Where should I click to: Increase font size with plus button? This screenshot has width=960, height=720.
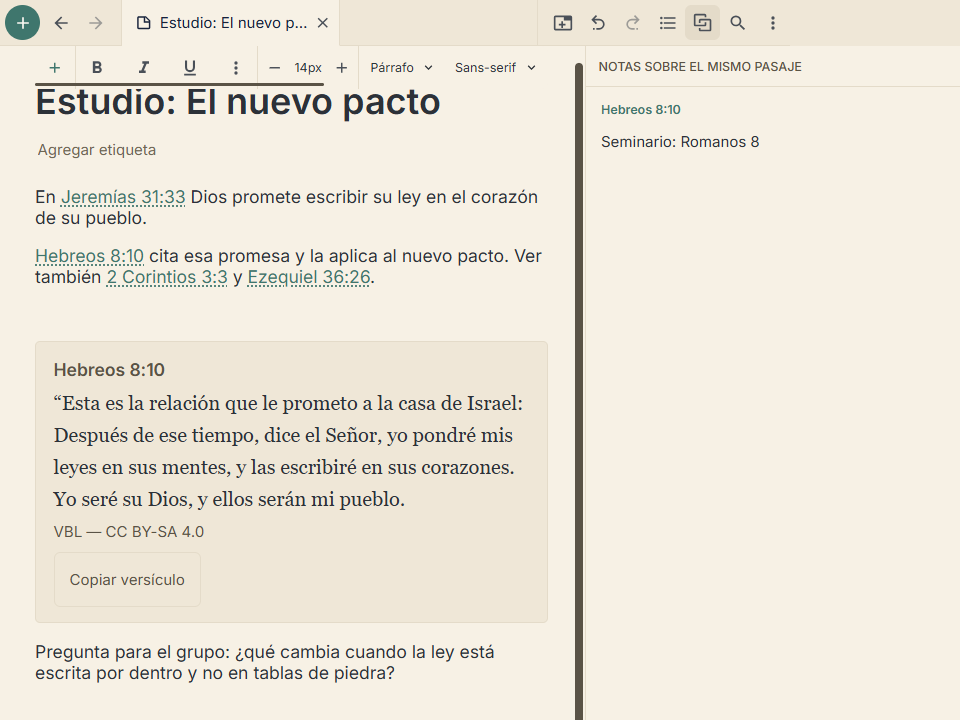[x=342, y=67]
